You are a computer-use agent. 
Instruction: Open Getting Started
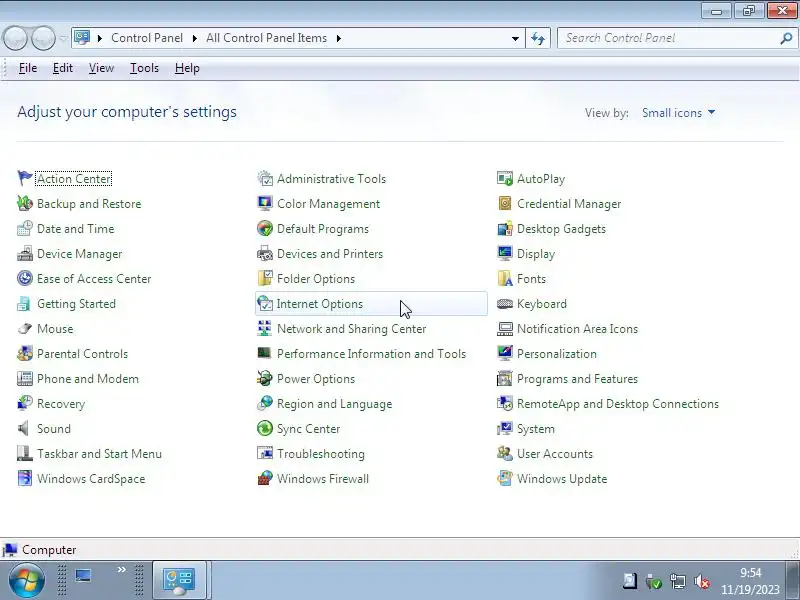coord(77,304)
